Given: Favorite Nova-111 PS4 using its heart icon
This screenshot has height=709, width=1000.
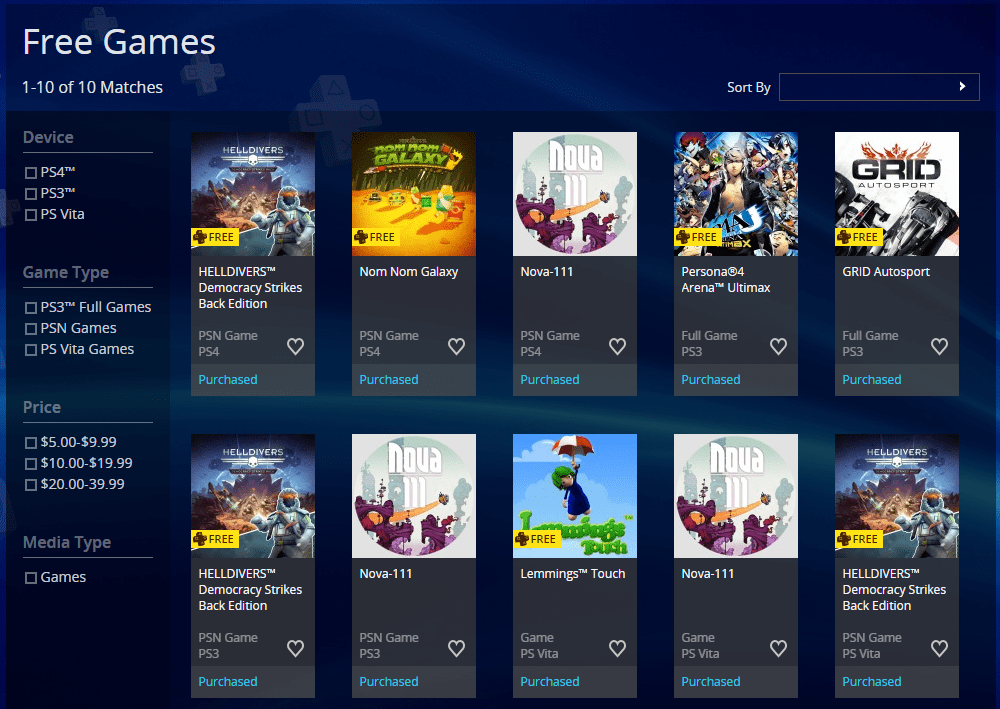Looking at the screenshot, I should click(617, 346).
